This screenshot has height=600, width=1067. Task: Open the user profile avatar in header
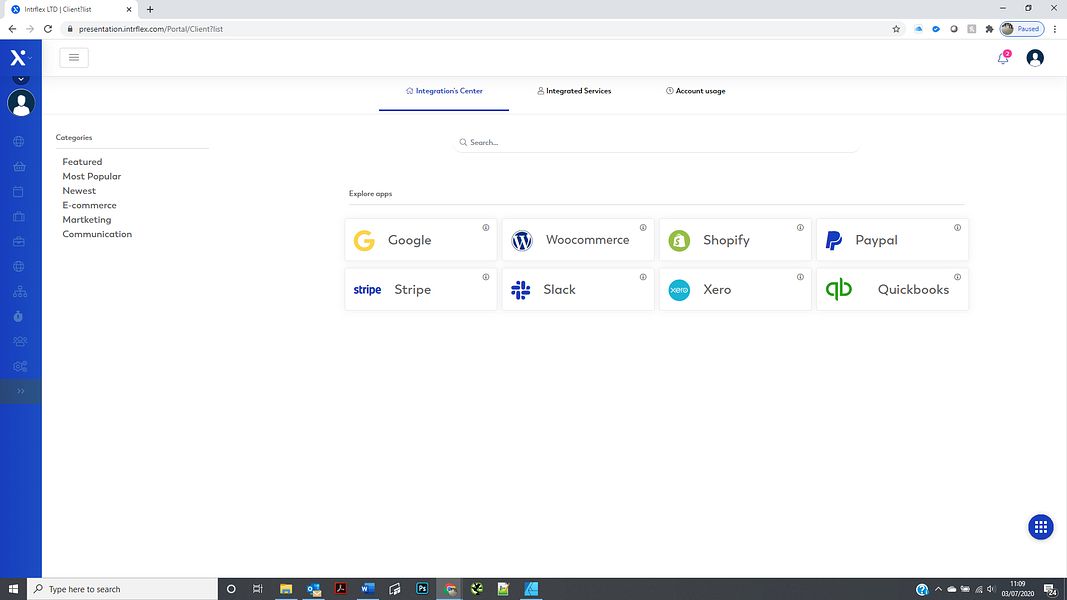1035,58
